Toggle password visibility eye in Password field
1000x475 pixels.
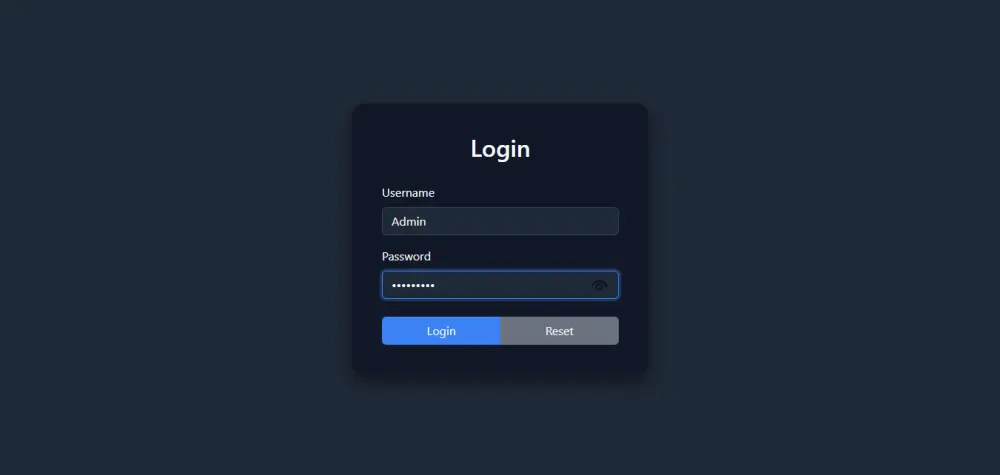tap(599, 286)
